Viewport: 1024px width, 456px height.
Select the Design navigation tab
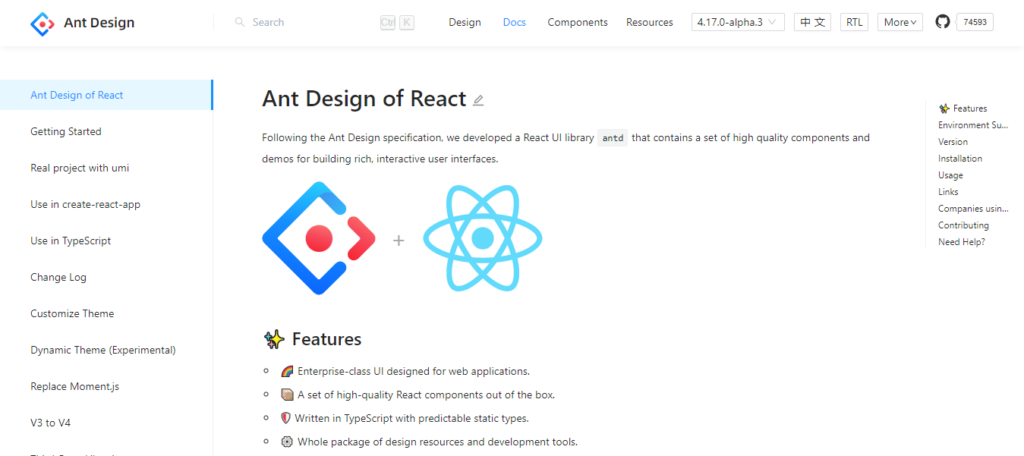point(465,22)
